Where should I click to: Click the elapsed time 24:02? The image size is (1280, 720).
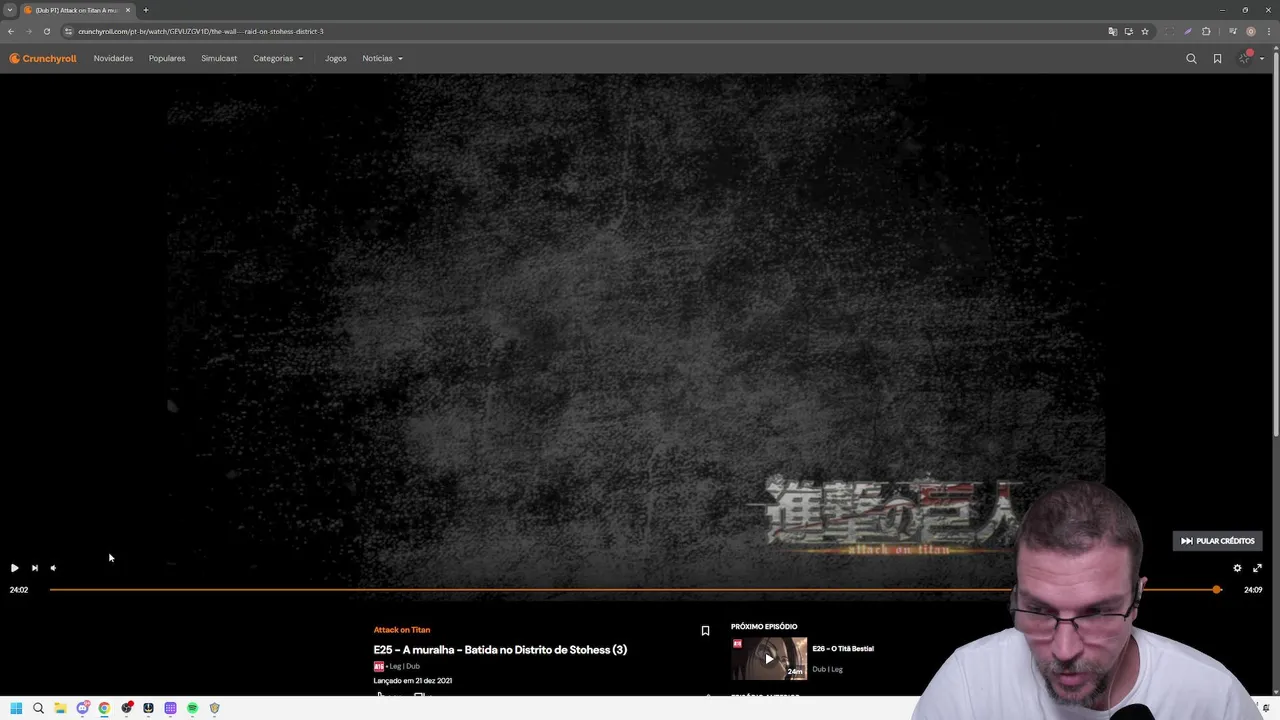[19, 590]
